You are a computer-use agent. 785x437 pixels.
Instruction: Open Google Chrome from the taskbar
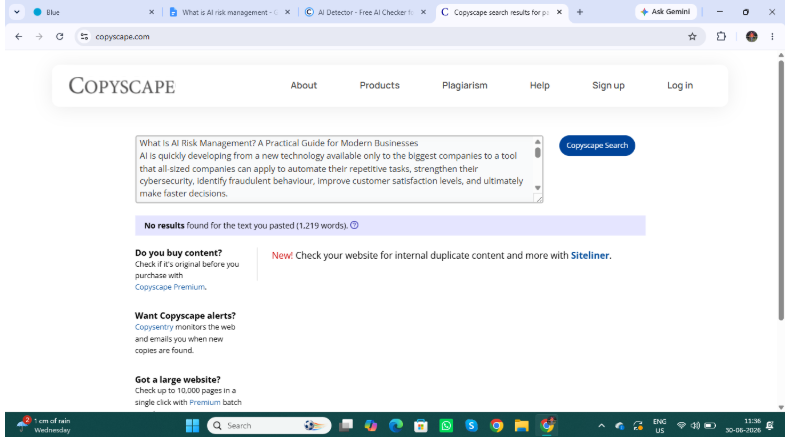497,425
